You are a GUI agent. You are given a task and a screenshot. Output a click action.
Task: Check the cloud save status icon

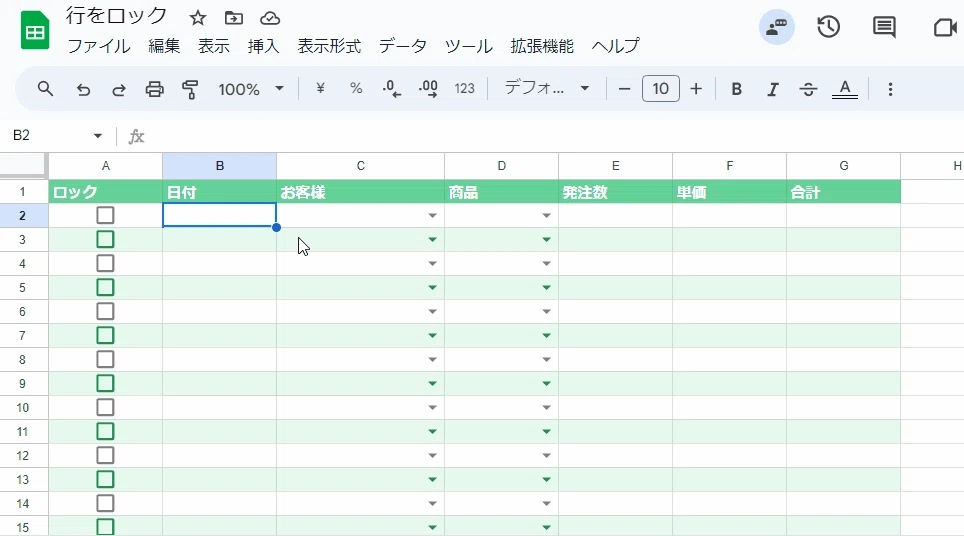tap(270, 18)
